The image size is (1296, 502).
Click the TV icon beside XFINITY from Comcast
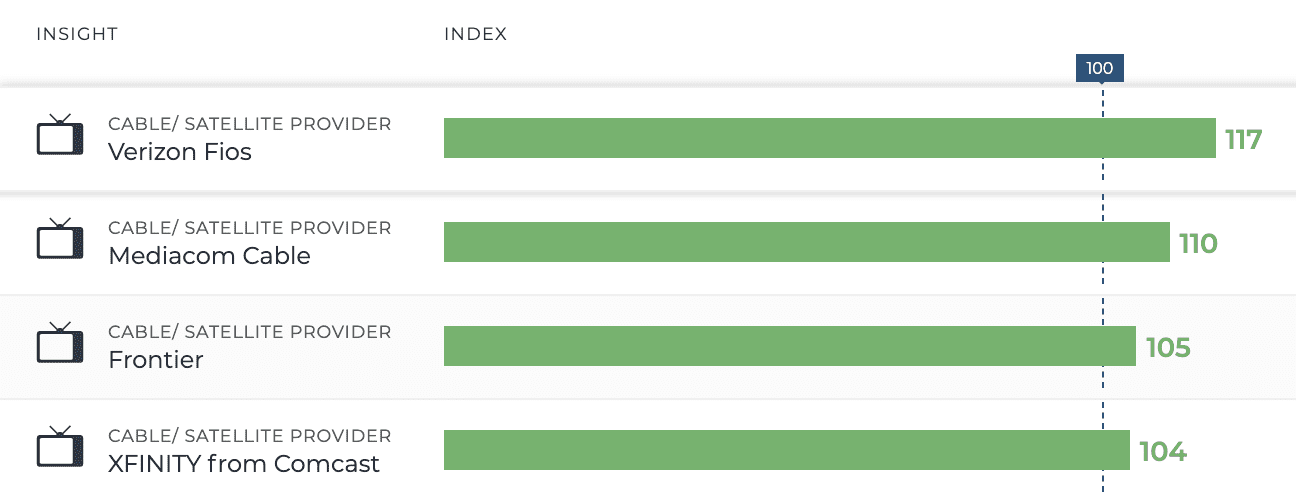point(60,447)
